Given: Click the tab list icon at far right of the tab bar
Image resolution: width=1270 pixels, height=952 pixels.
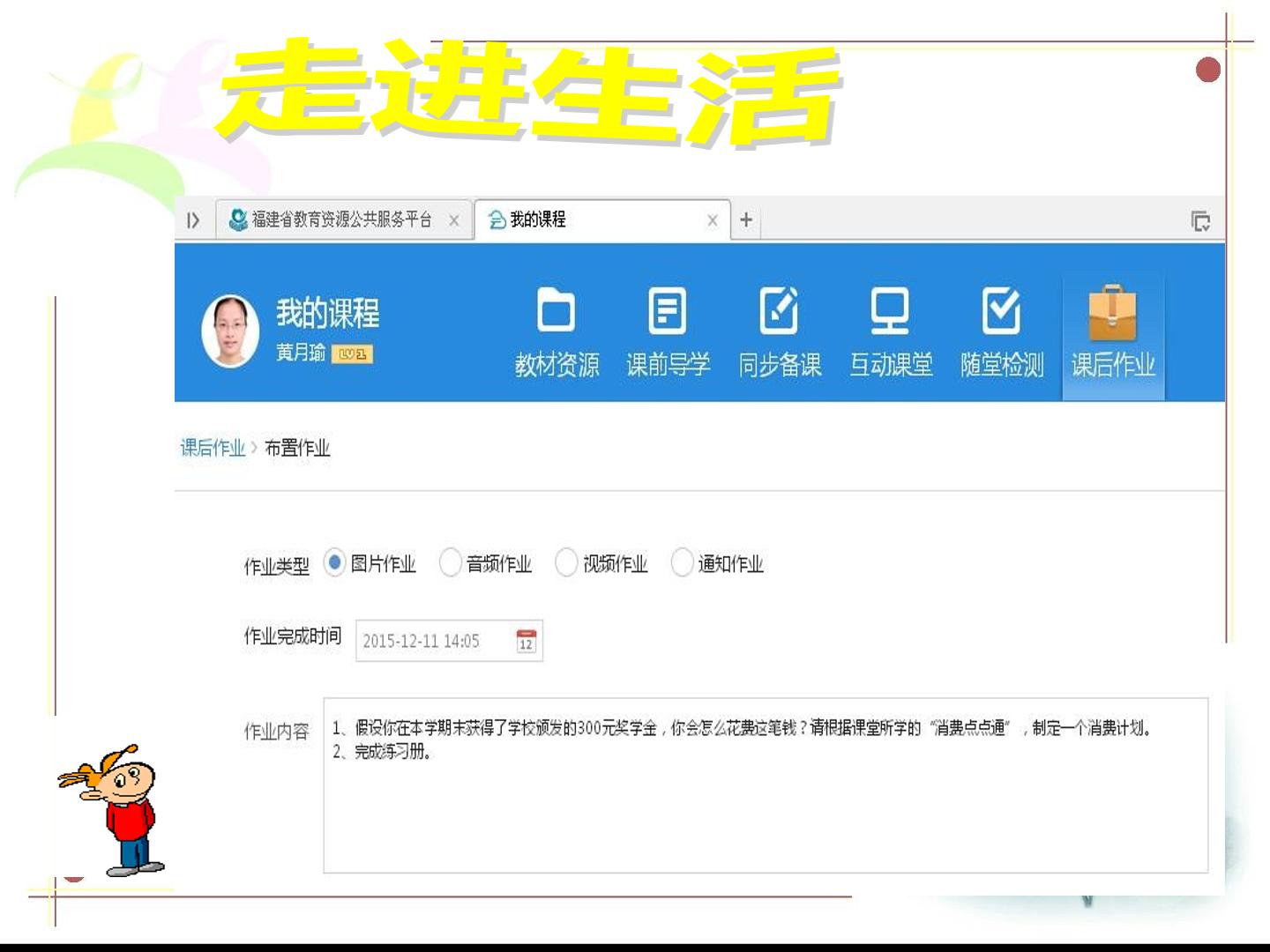Looking at the screenshot, I should [x=1200, y=220].
